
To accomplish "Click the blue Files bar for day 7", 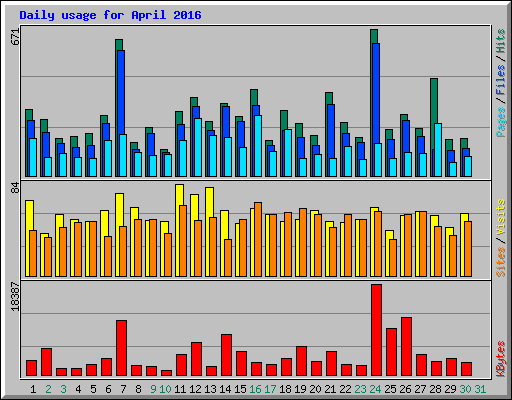I will pyautogui.click(x=122, y=93).
